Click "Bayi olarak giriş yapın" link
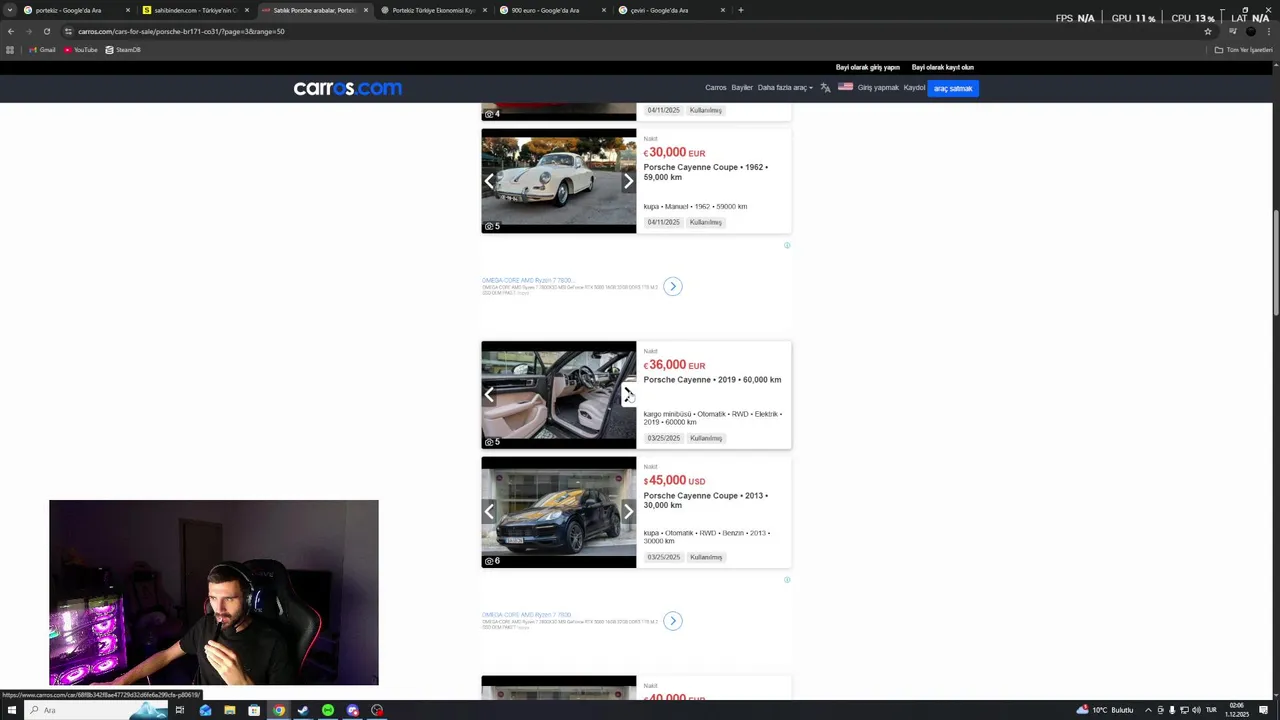Viewport: 1280px width, 720px height. pos(868,67)
